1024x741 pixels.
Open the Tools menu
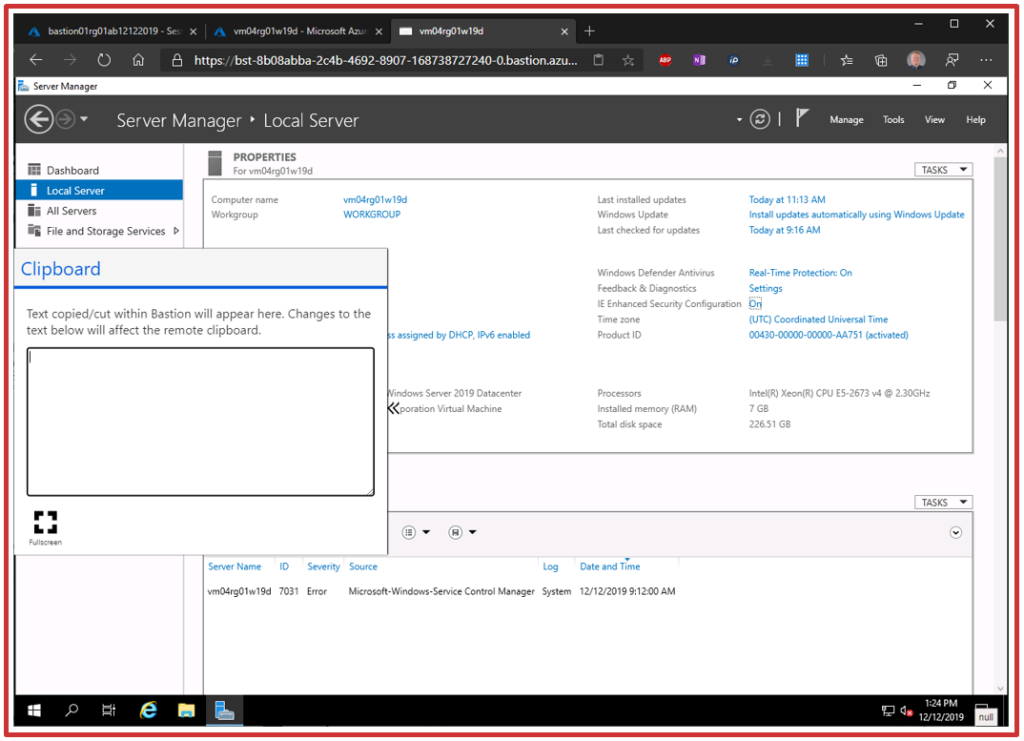(893, 120)
